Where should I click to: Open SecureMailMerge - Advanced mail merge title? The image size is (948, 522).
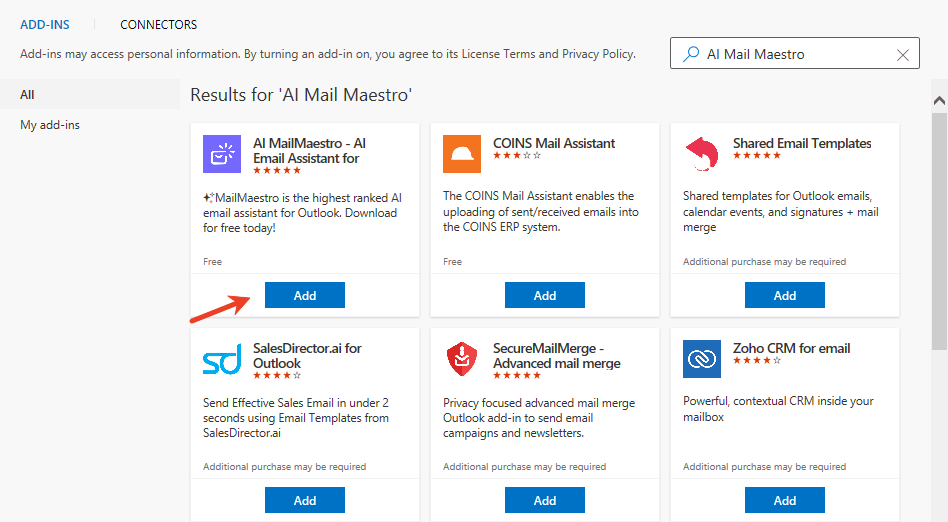[557, 356]
